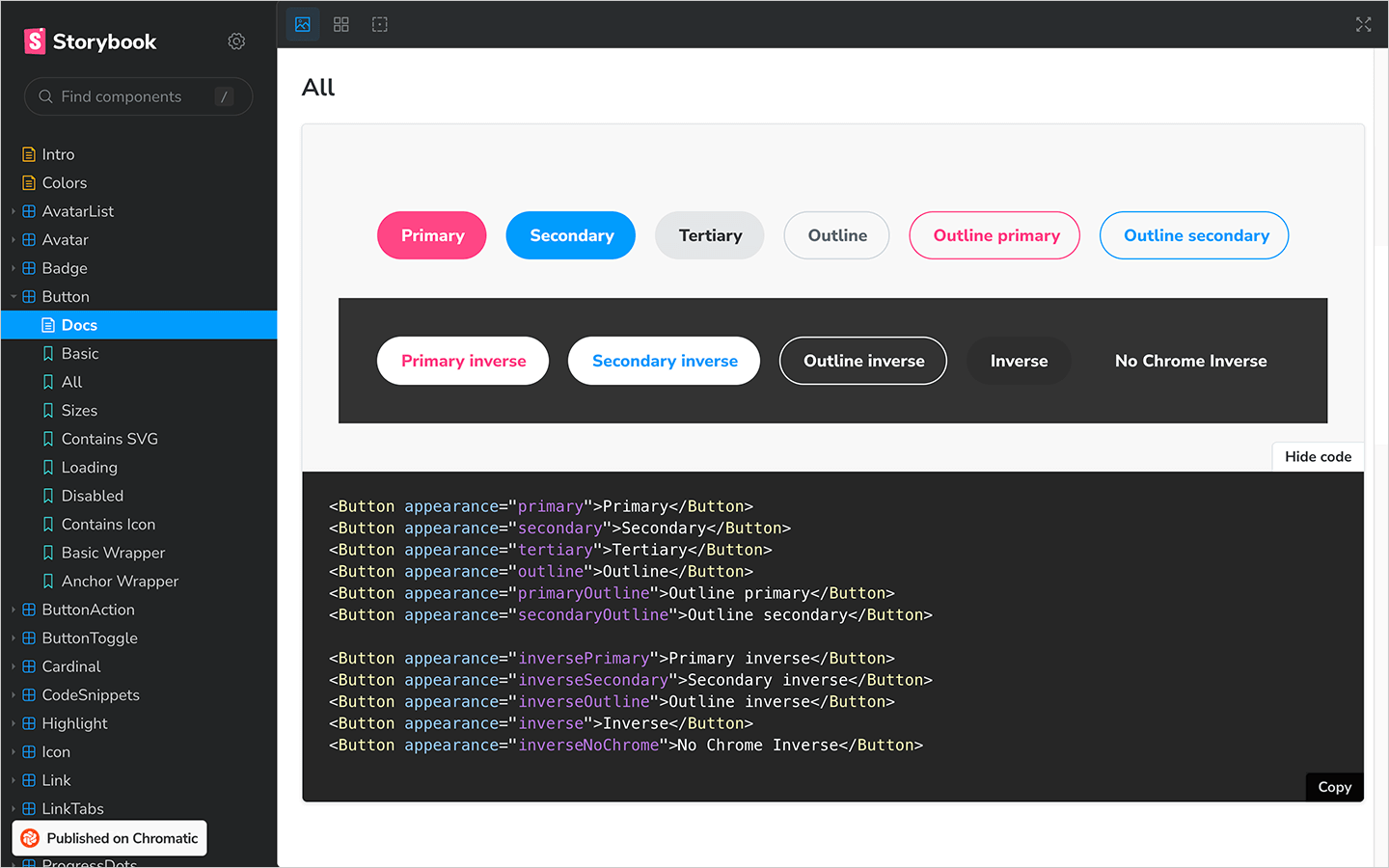Expand the ButtonAction tree group
The height and width of the screenshot is (868, 1389).
[x=14, y=610]
